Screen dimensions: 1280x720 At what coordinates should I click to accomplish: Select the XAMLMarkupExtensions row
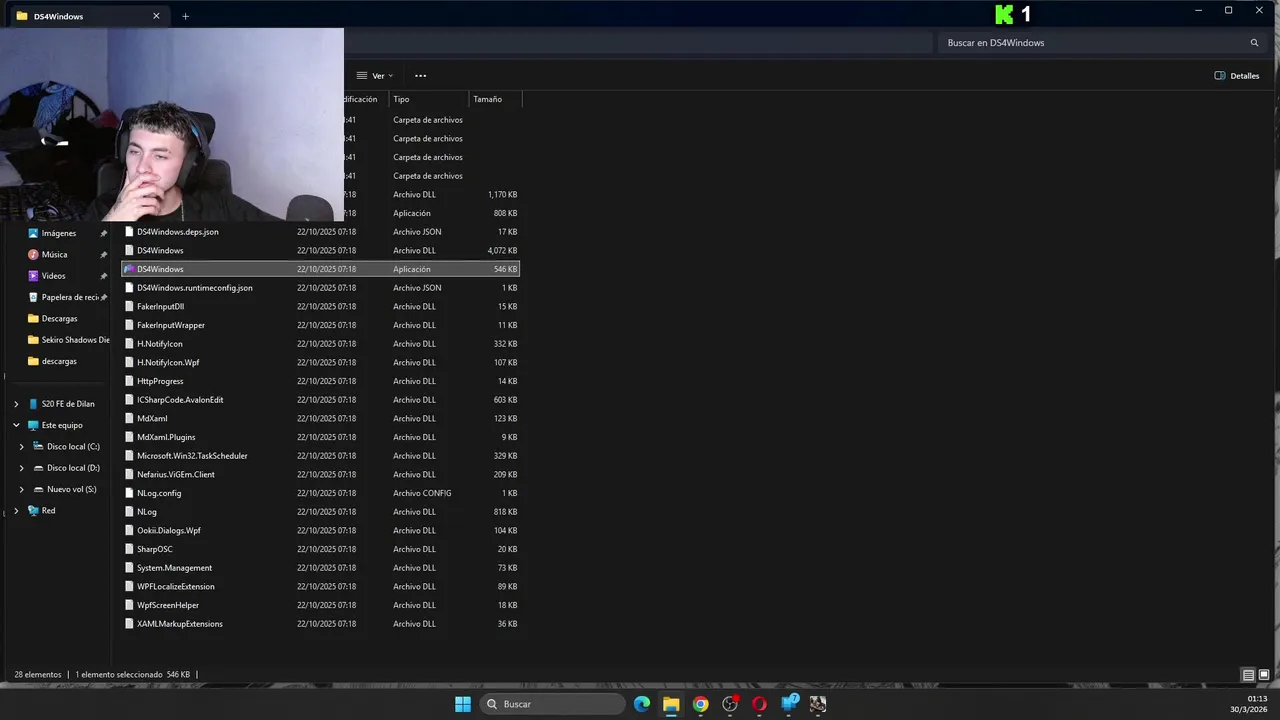(x=320, y=624)
